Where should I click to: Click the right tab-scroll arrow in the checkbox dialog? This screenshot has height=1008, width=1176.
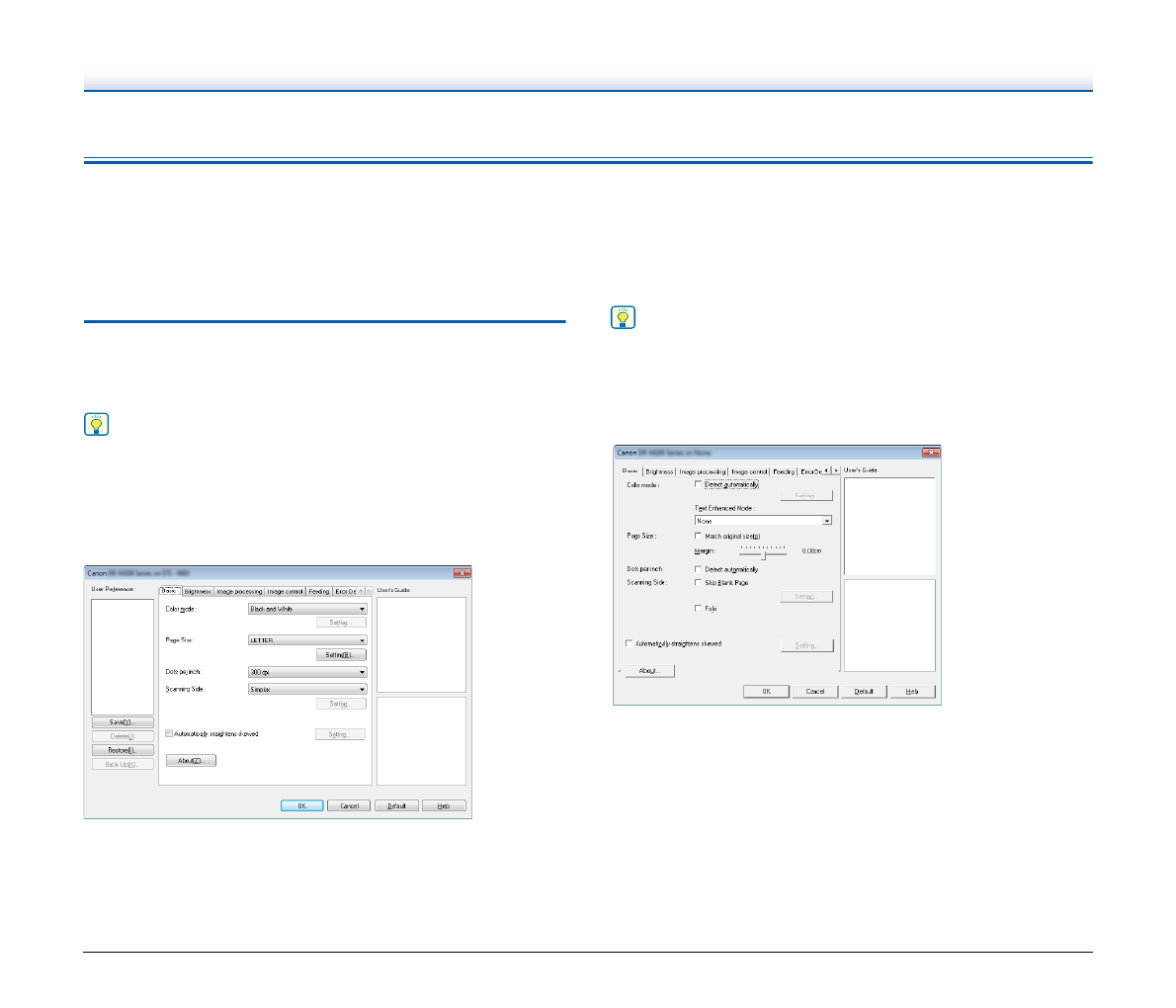click(836, 470)
